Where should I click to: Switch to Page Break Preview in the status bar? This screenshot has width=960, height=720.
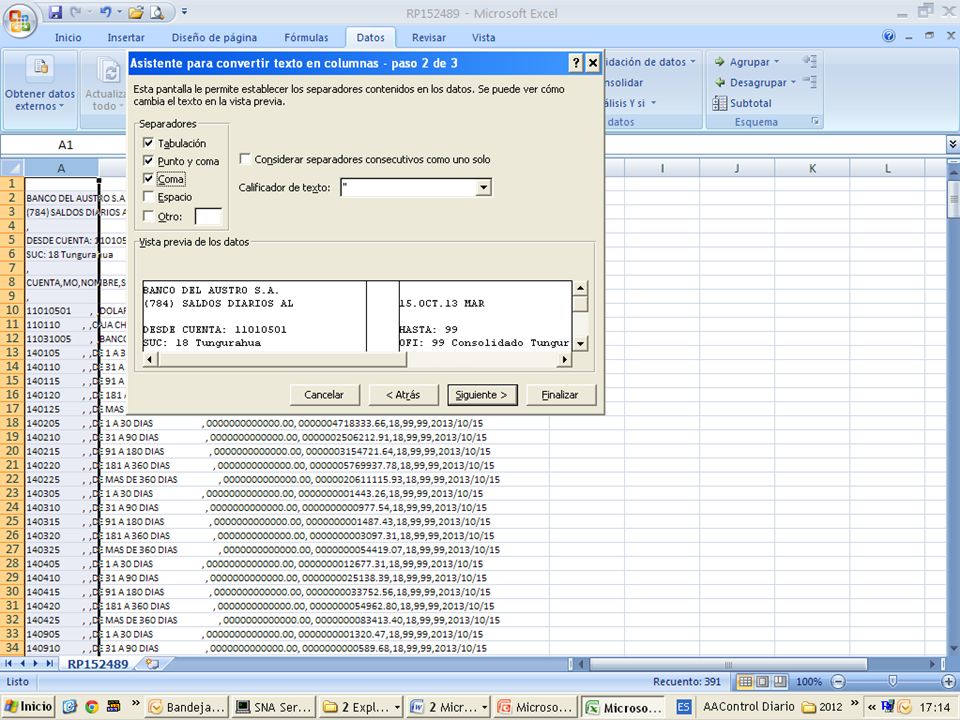coord(779,681)
